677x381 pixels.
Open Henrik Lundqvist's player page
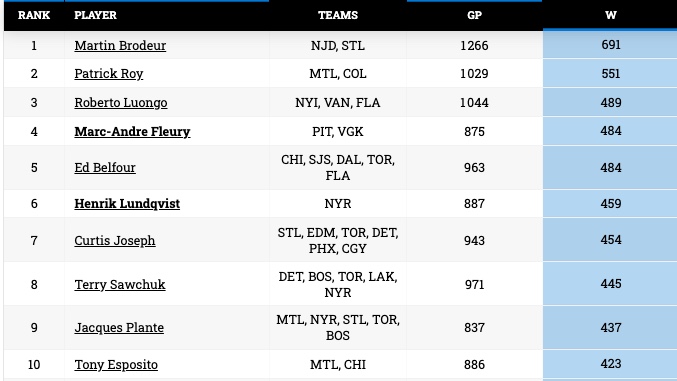pyautogui.click(x=127, y=203)
